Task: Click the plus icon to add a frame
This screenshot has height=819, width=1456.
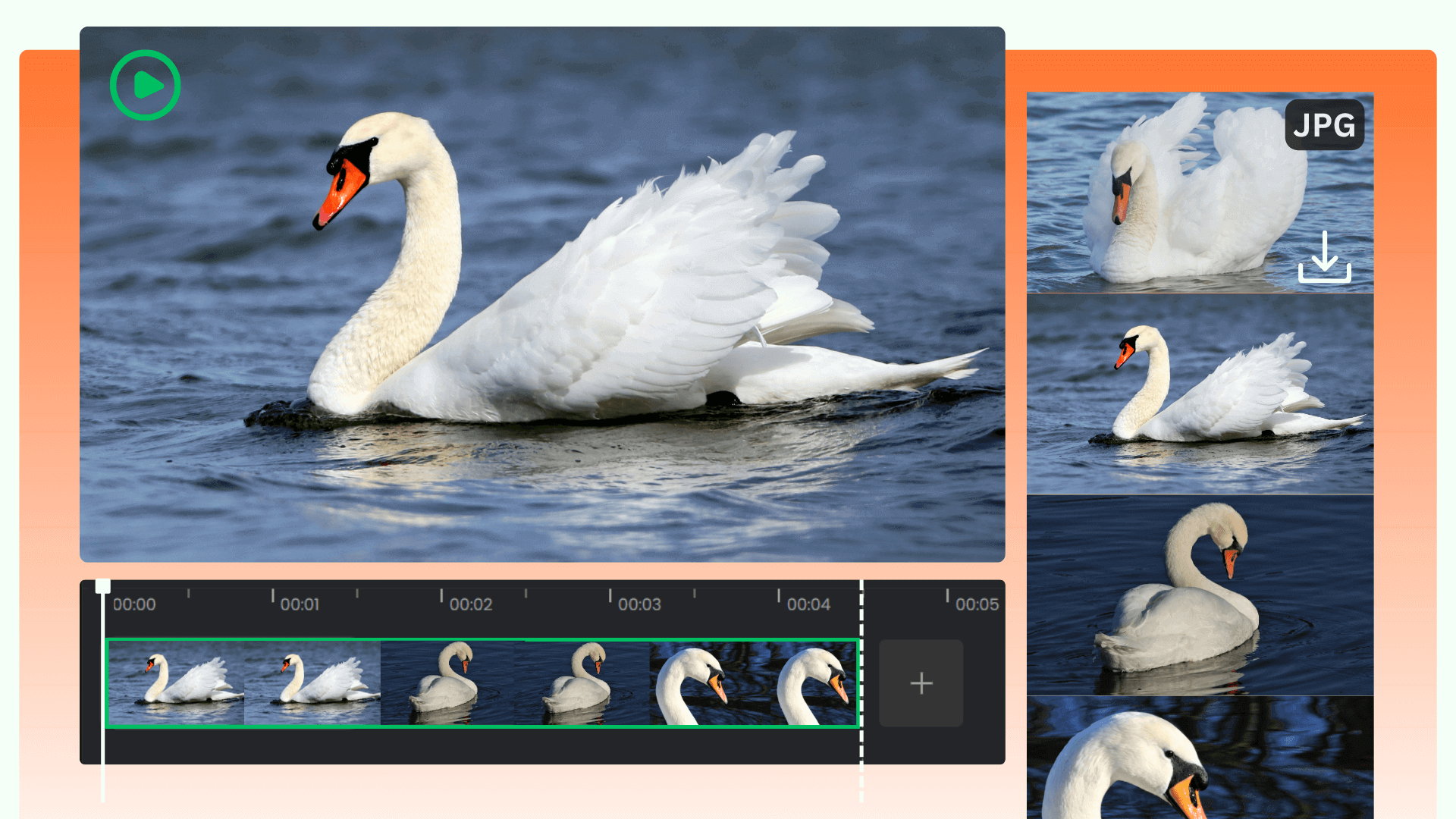Action: point(921,682)
